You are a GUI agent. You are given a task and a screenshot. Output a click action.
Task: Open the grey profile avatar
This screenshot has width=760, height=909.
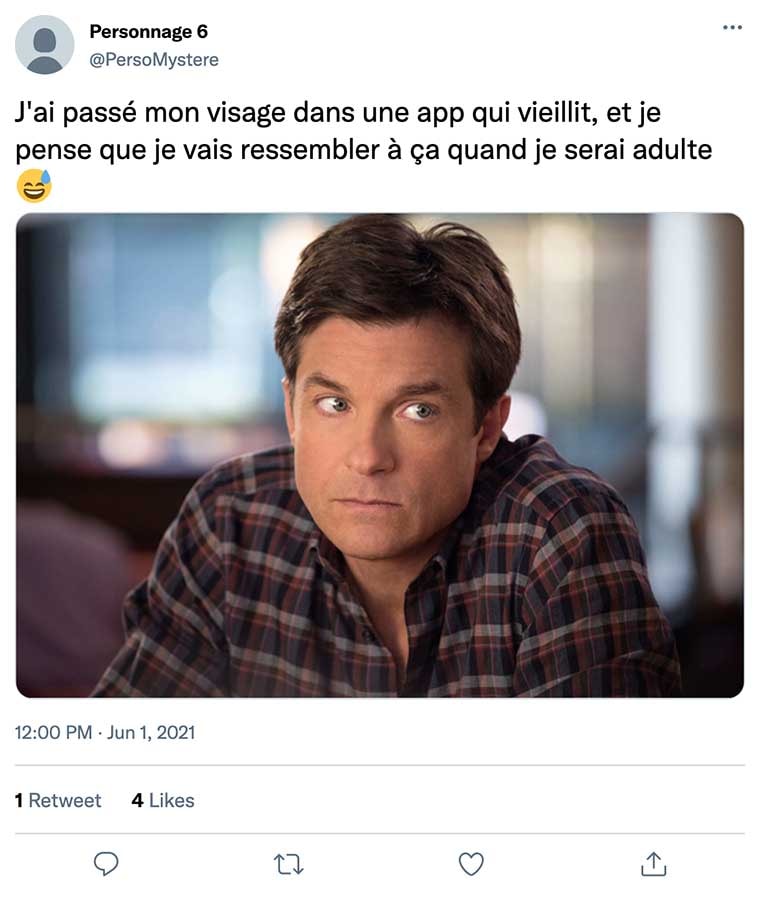[x=45, y=45]
